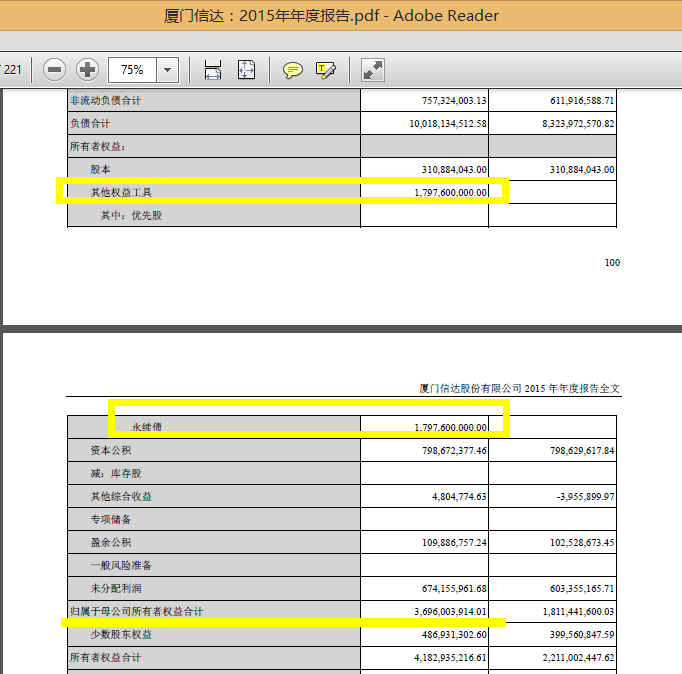Click the zoom out minus button

55,70
